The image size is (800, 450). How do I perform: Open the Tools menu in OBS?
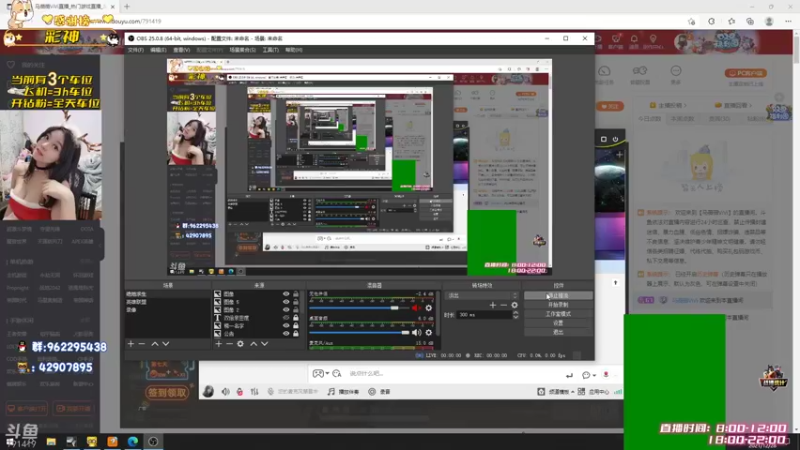270,50
